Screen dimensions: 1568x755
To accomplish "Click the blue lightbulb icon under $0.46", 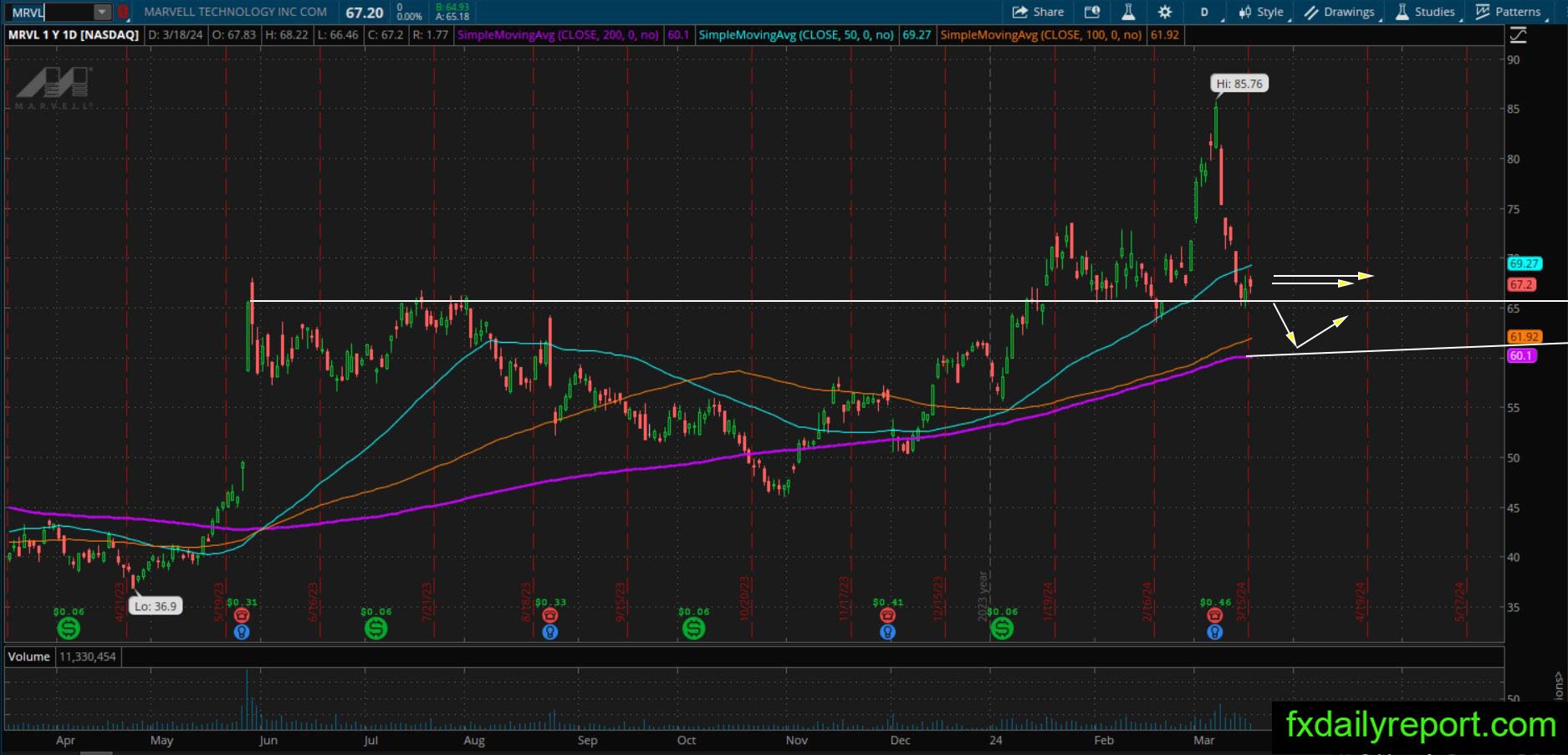I will 1214,632.
